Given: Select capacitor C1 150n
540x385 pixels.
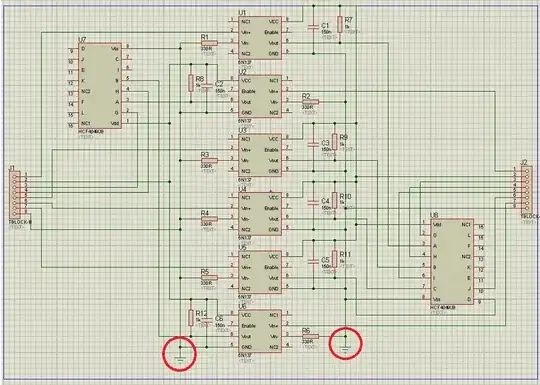Looking at the screenshot, I should pyautogui.click(x=313, y=27).
